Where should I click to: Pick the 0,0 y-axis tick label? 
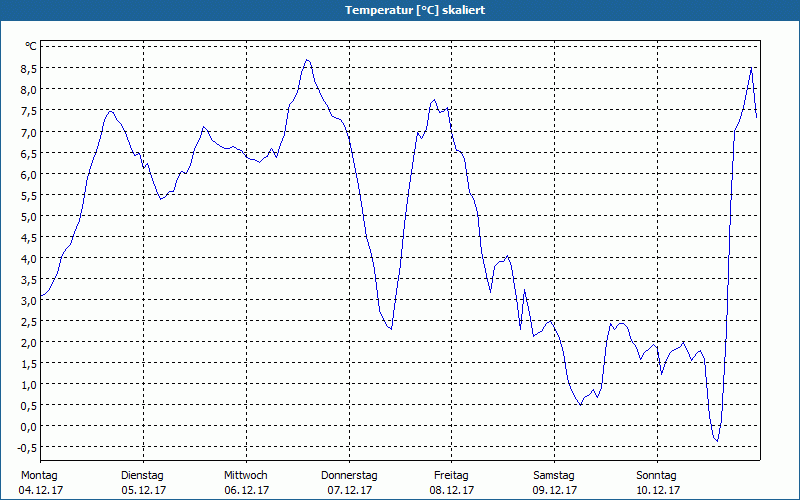[27, 426]
